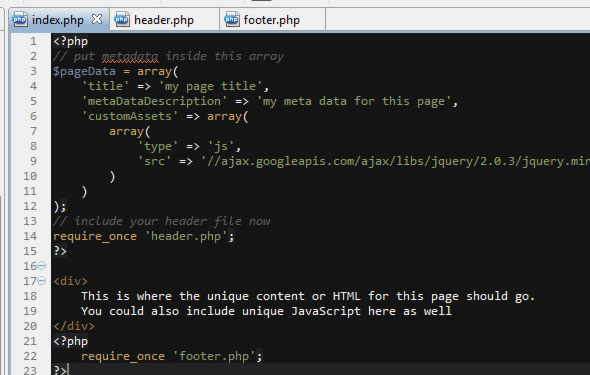This screenshot has width=590, height=375.
Task: Click 'metaDataDescription' key on line 5
Action: [x=154, y=102]
